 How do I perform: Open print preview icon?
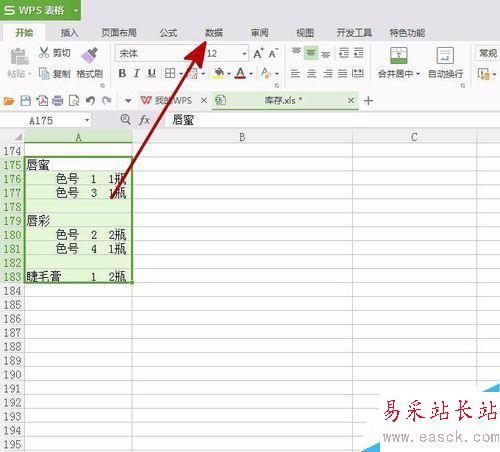pos(74,100)
